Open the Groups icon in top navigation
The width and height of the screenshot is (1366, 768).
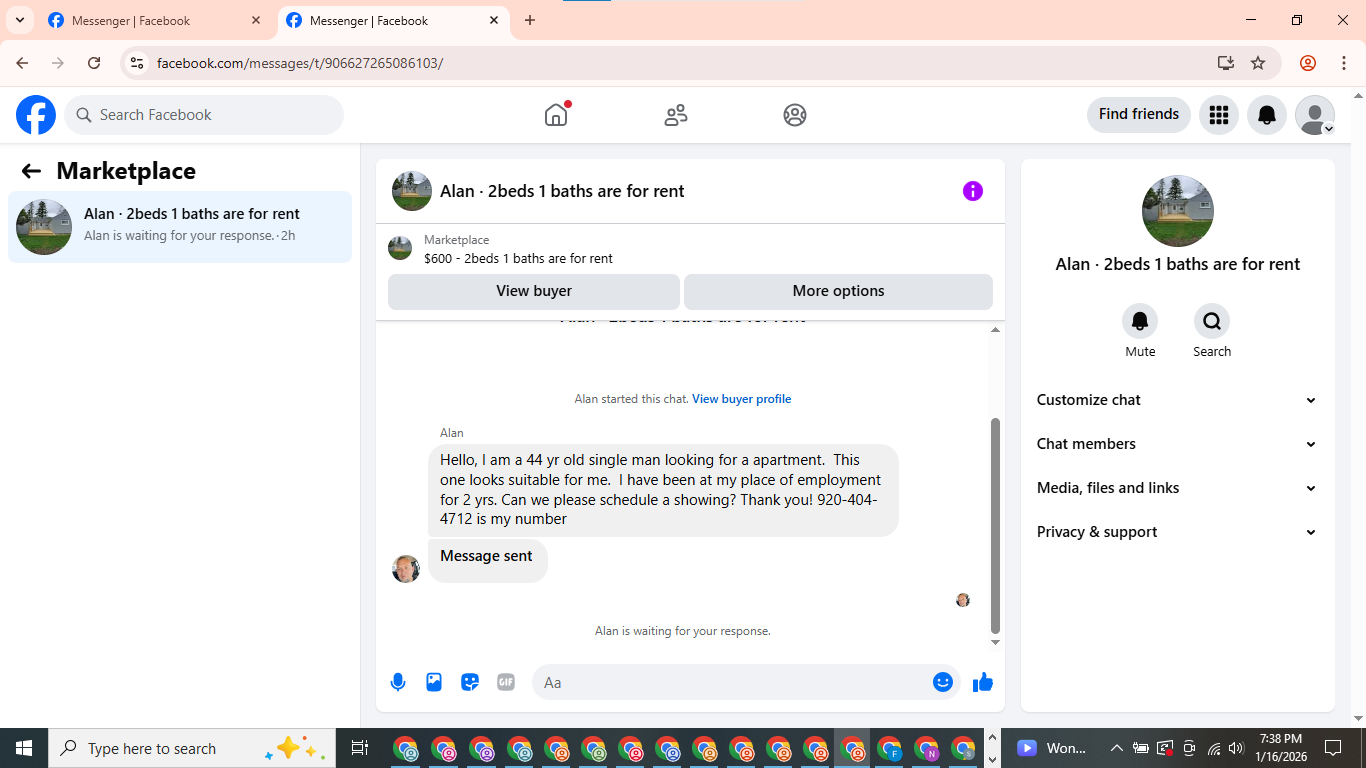point(795,115)
